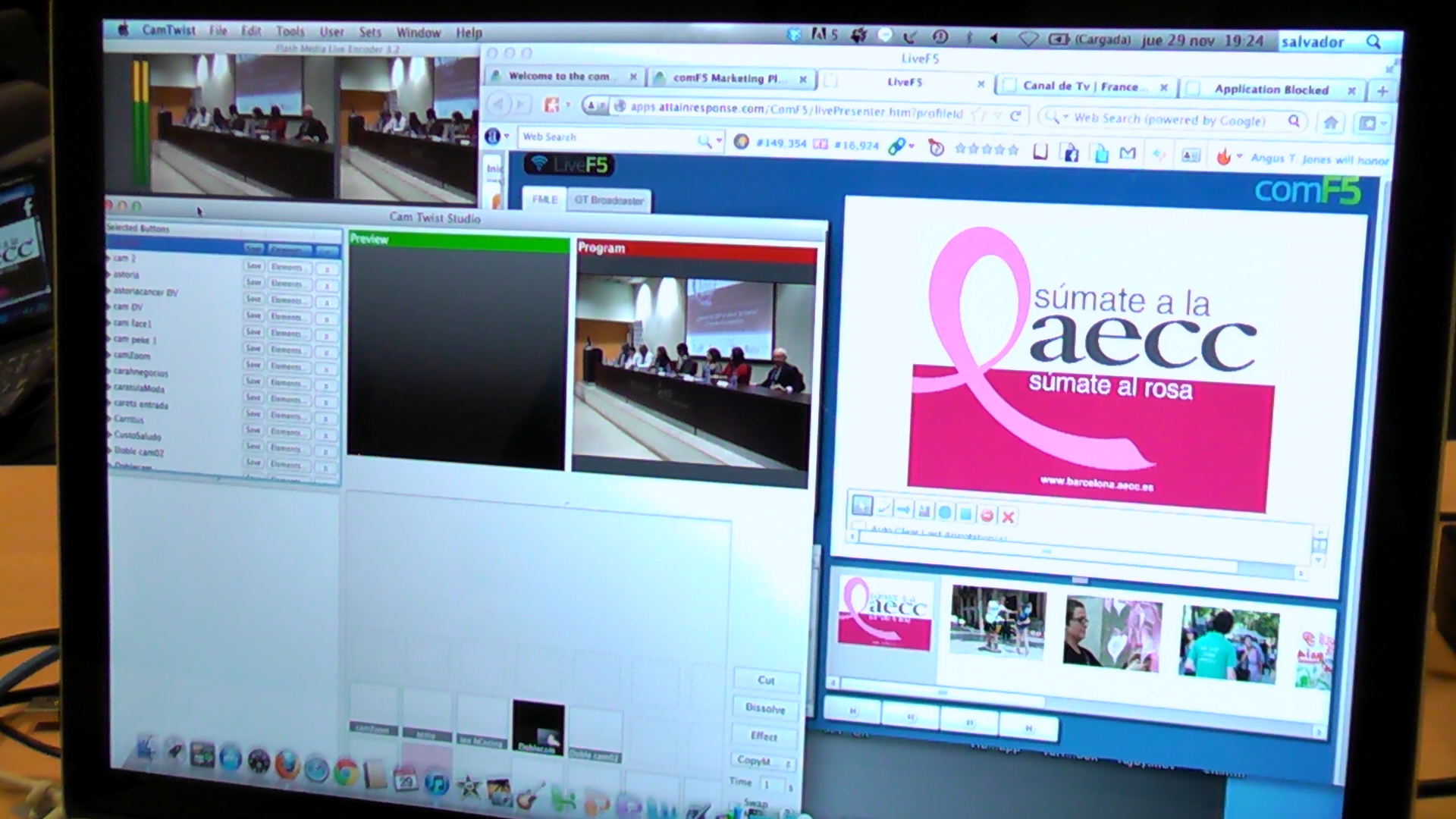Click the Cut transition button
The height and width of the screenshot is (819, 1456).
766,680
